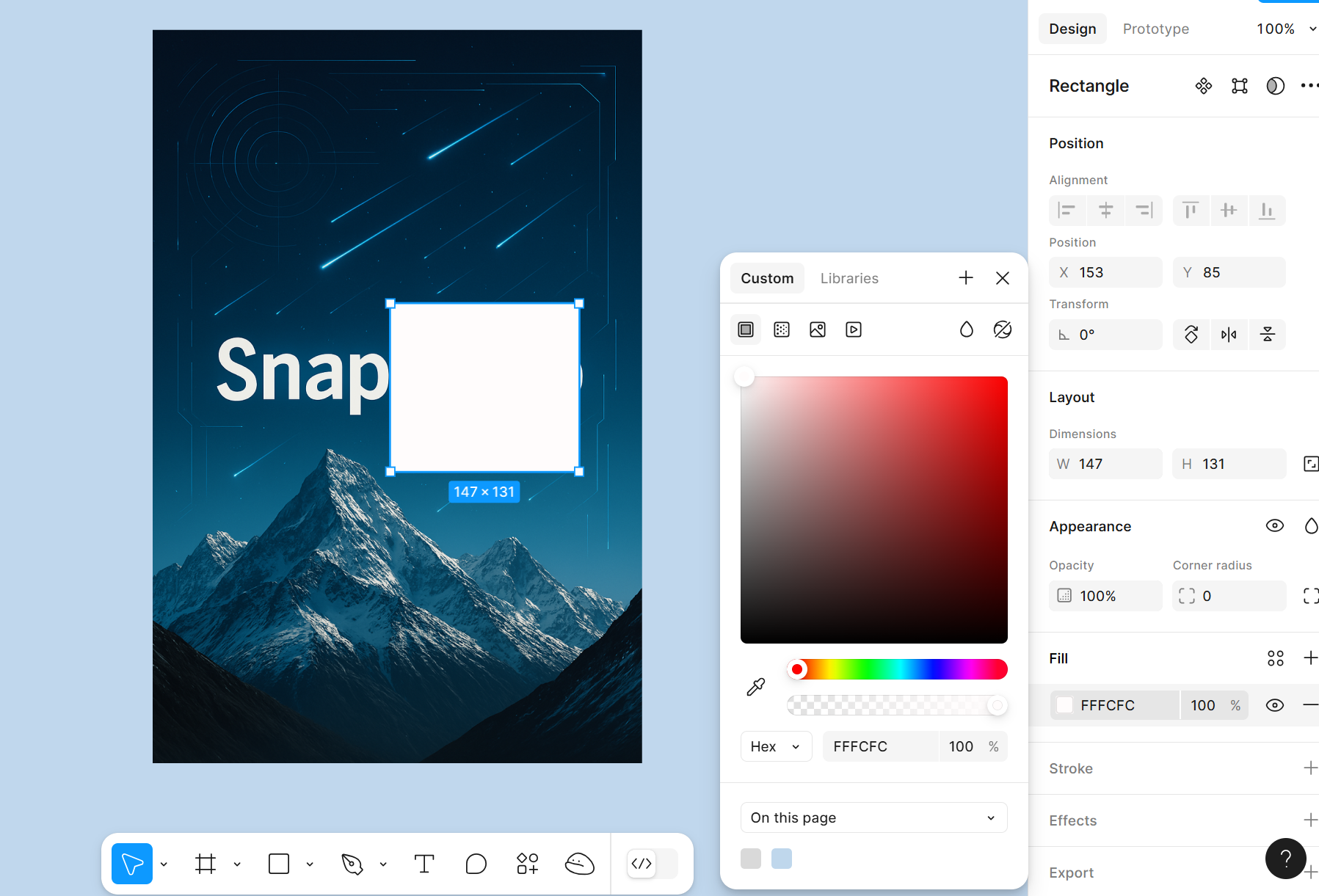1319x896 pixels.
Task: Click the height H field
Action: pyautogui.click(x=1229, y=464)
